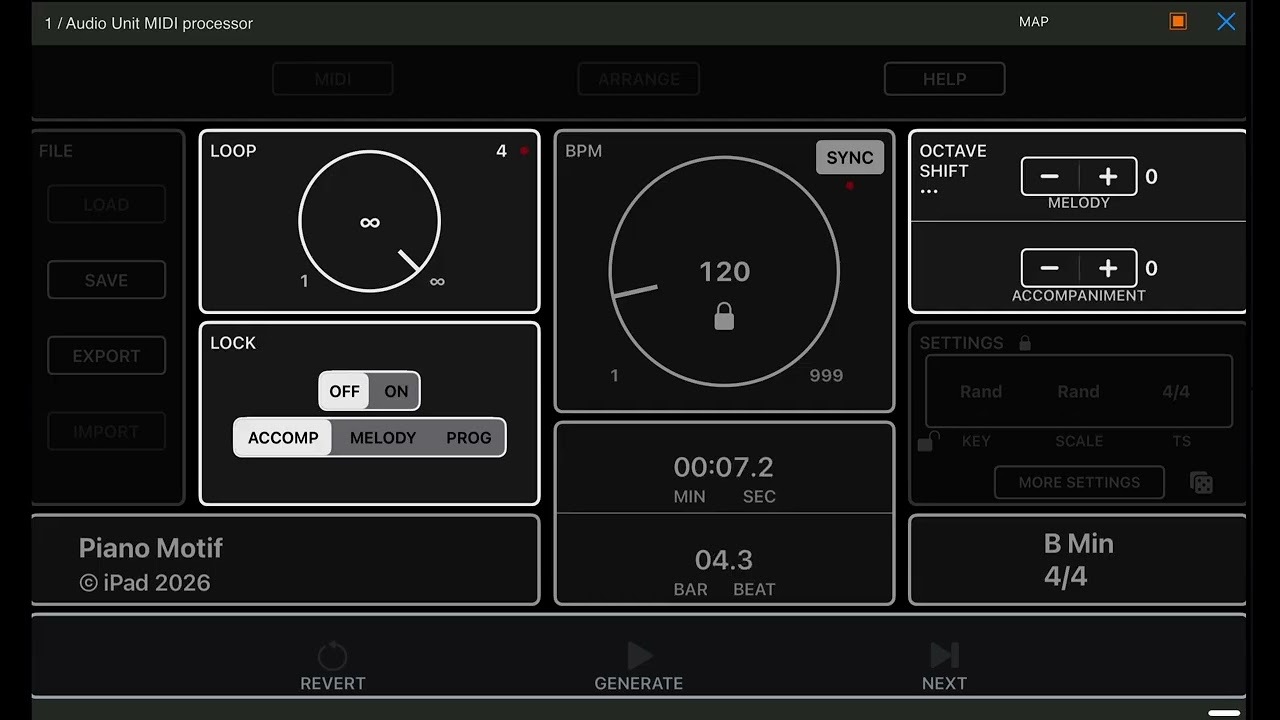Decrease melody octave shift with minus
The height and width of the screenshot is (720, 1280).
1050,177
